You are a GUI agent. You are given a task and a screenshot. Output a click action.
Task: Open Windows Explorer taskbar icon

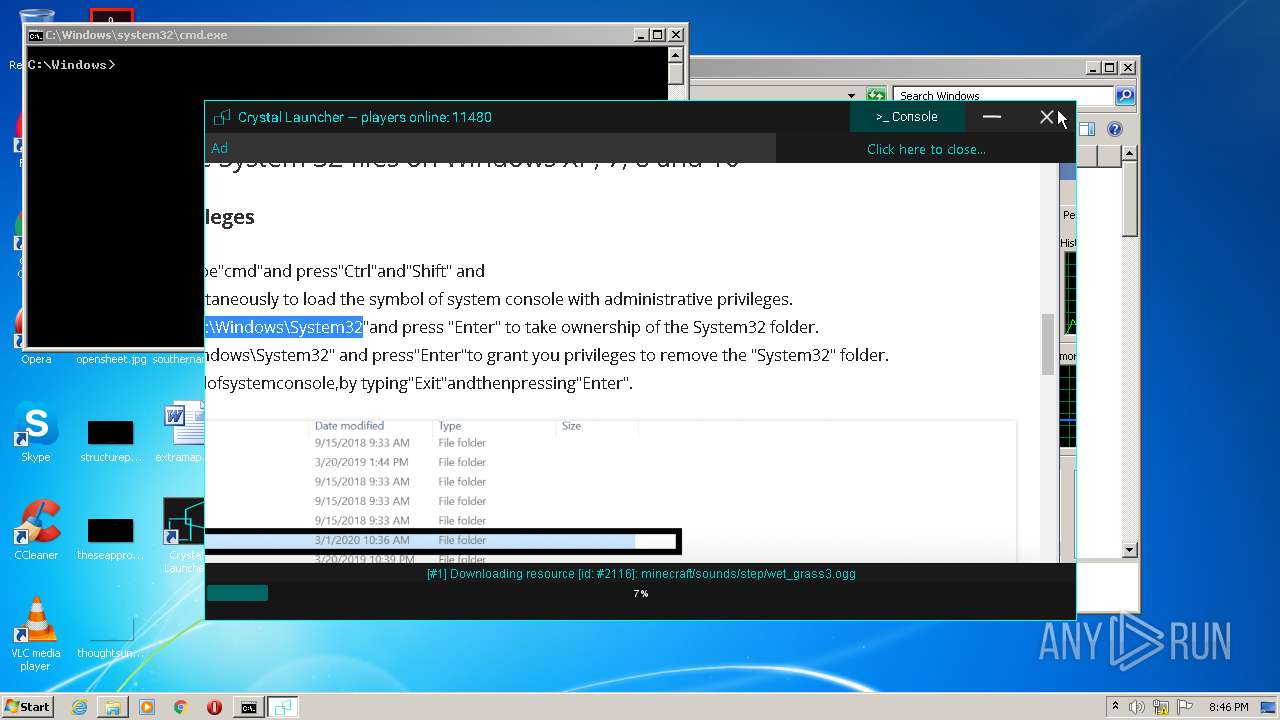point(113,707)
